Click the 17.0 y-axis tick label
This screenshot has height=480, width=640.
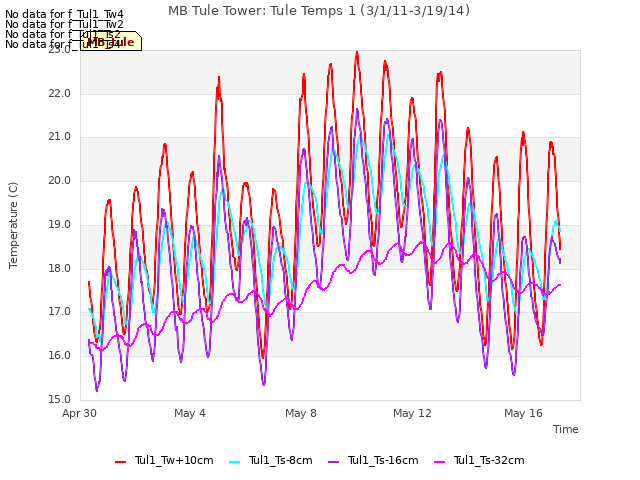click(x=60, y=312)
